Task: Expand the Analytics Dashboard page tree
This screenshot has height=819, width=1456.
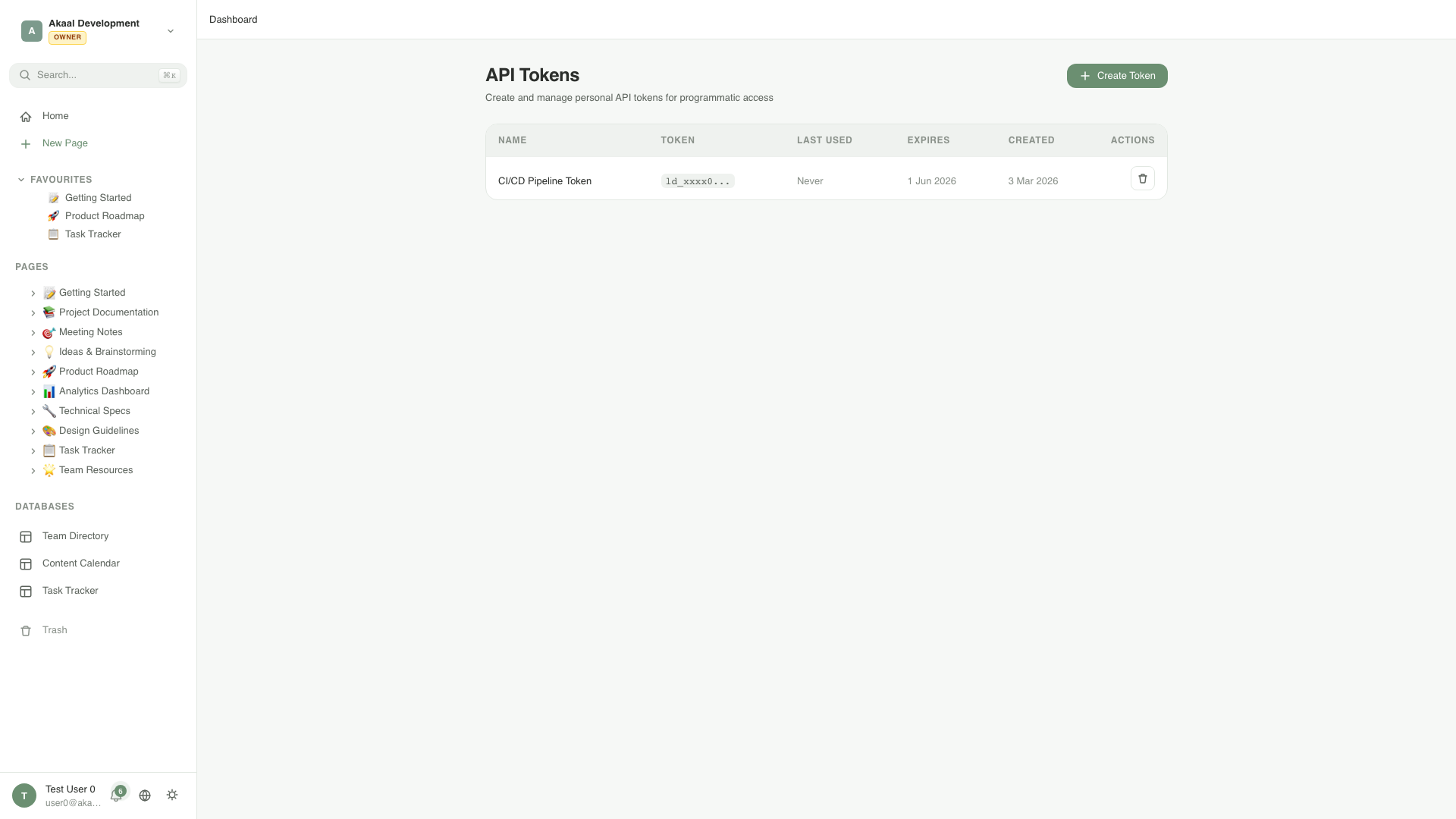Action: [33, 391]
